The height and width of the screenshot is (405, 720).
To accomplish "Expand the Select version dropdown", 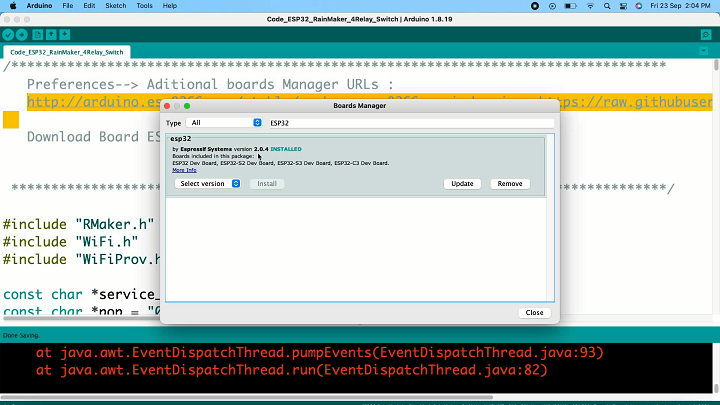I will (208, 184).
